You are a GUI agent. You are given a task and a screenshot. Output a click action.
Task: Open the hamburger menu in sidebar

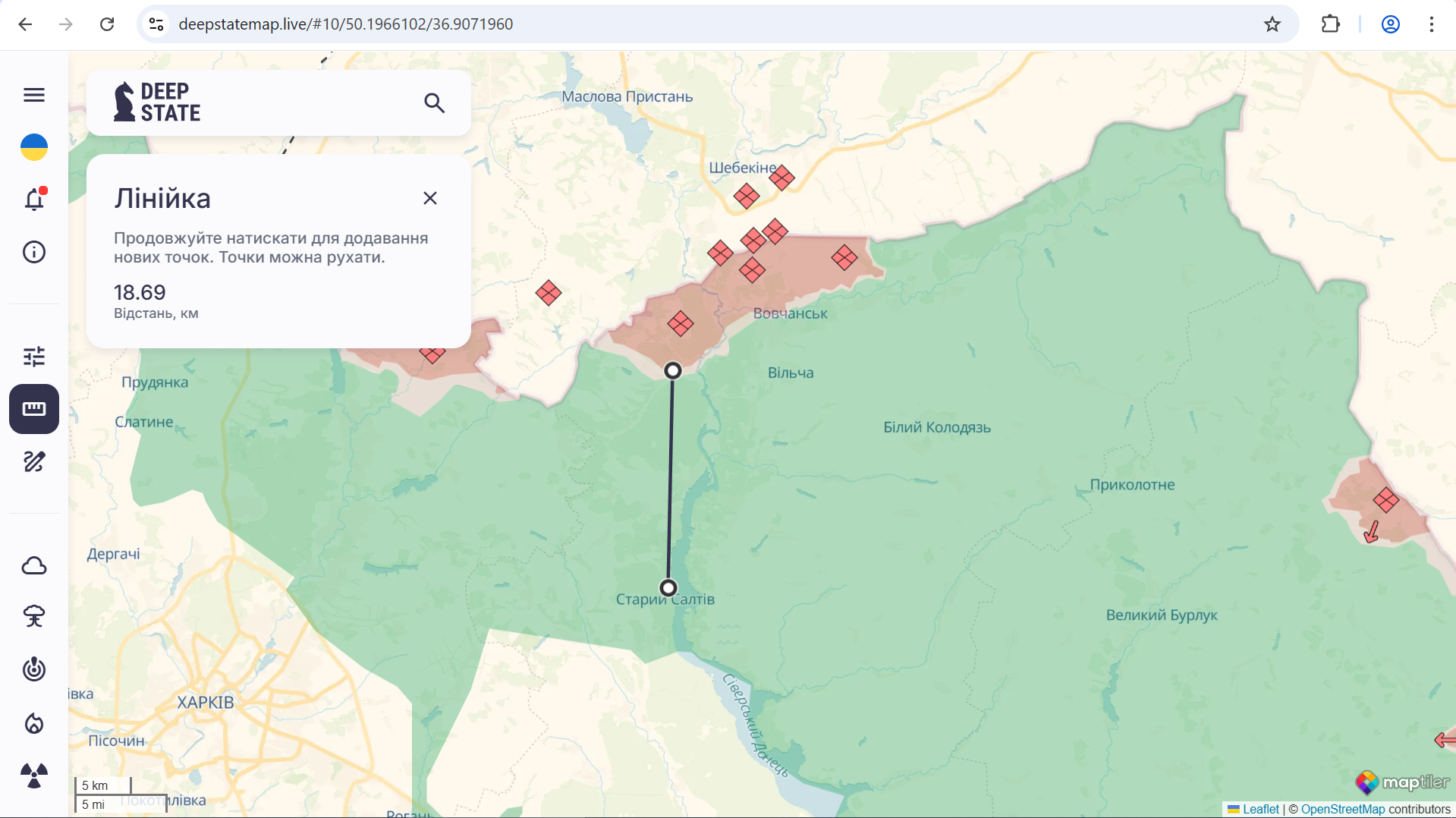click(x=34, y=95)
